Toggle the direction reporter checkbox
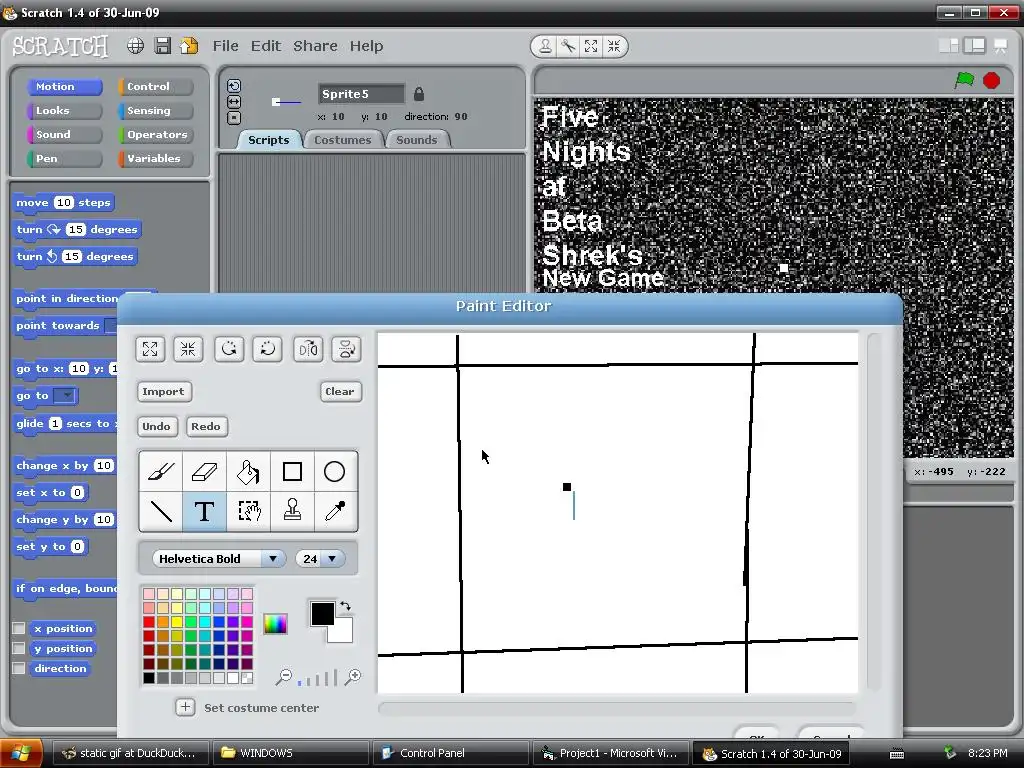1024x768 pixels. (19, 669)
